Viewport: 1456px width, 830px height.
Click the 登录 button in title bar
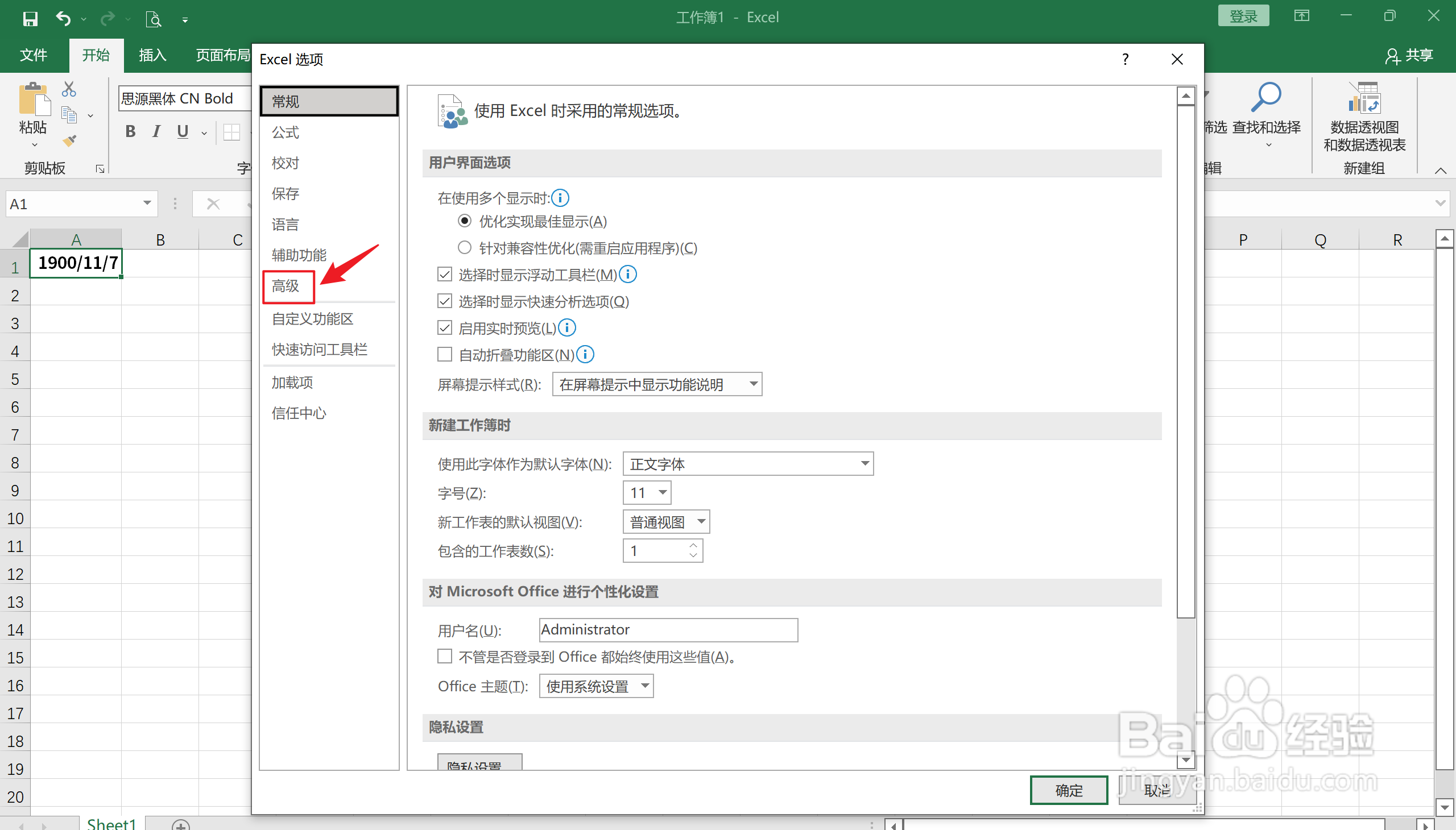1243,16
